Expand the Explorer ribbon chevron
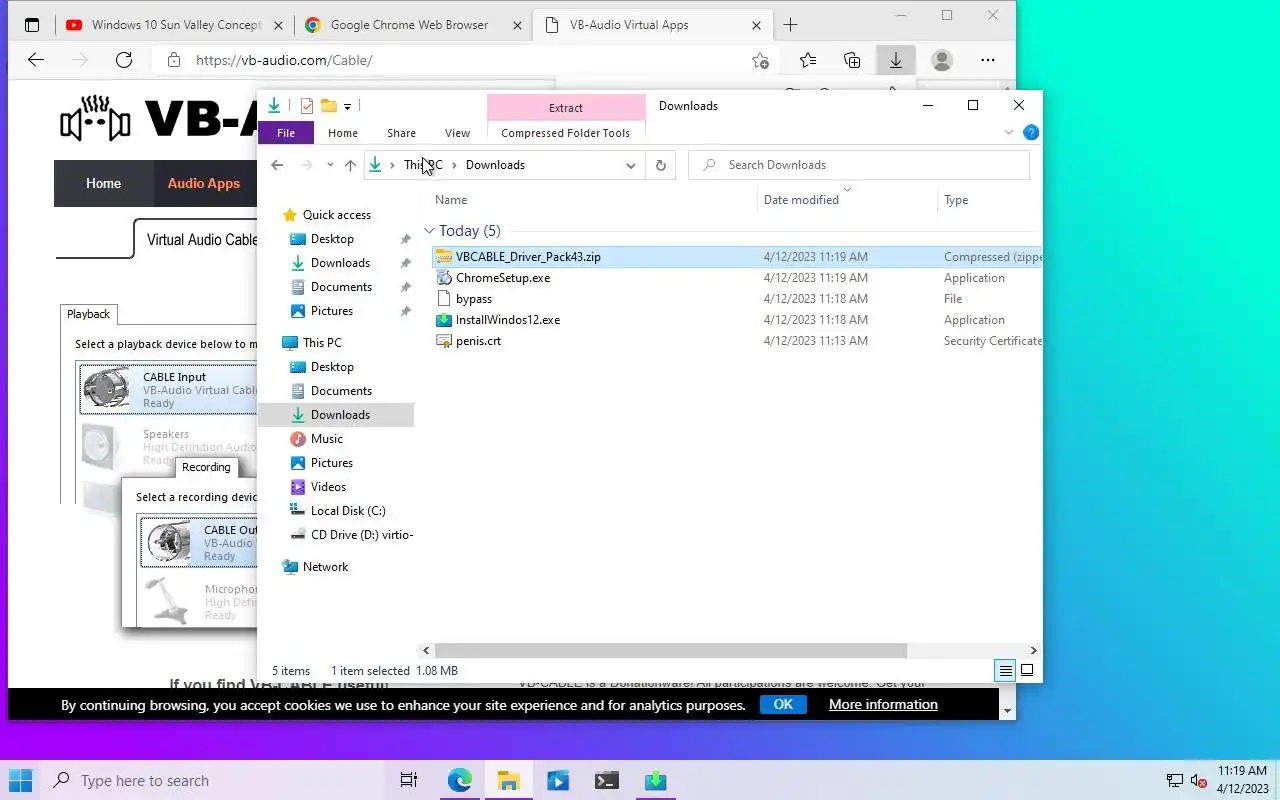Viewport: 1280px width, 800px height. coord(1009,133)
